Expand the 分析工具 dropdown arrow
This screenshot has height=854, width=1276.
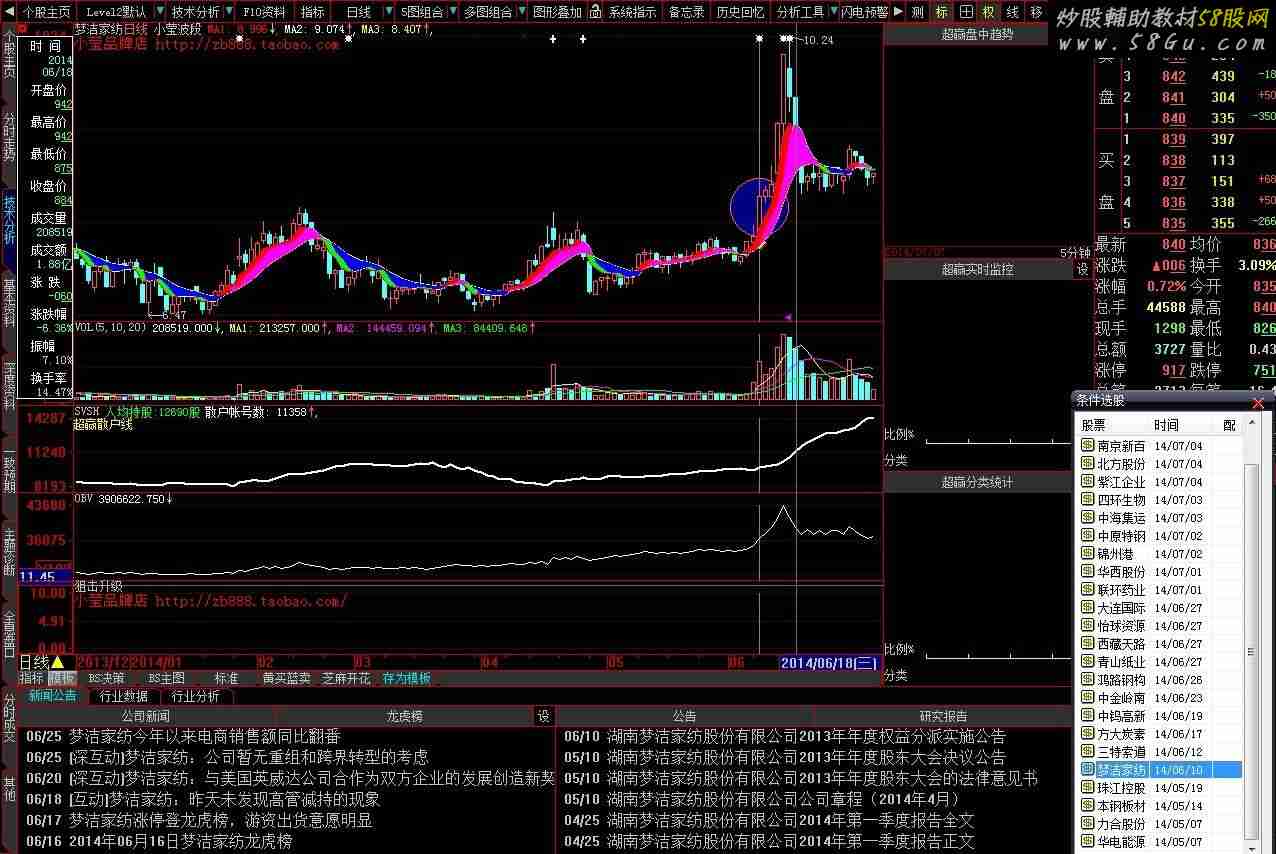point(832,12)
